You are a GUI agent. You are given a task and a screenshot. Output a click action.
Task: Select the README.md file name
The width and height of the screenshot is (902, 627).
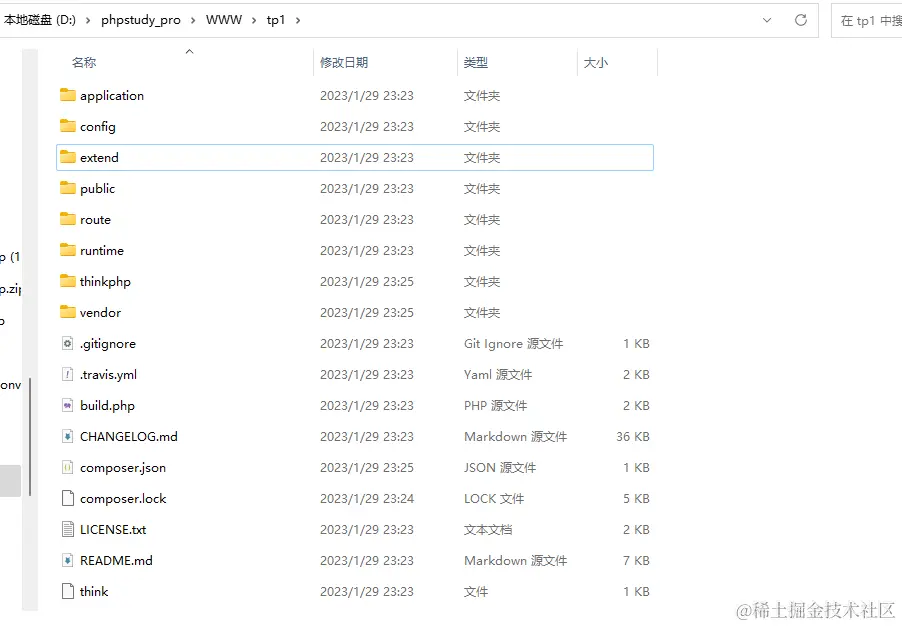click(116, 561)
